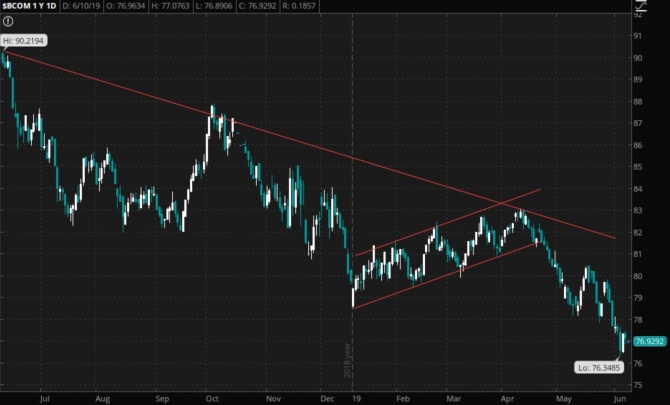This screenshot has height=405, width=670.
Task: Click the Jun label on time axis
Action: pyautogui.click(x=619, y=399)
